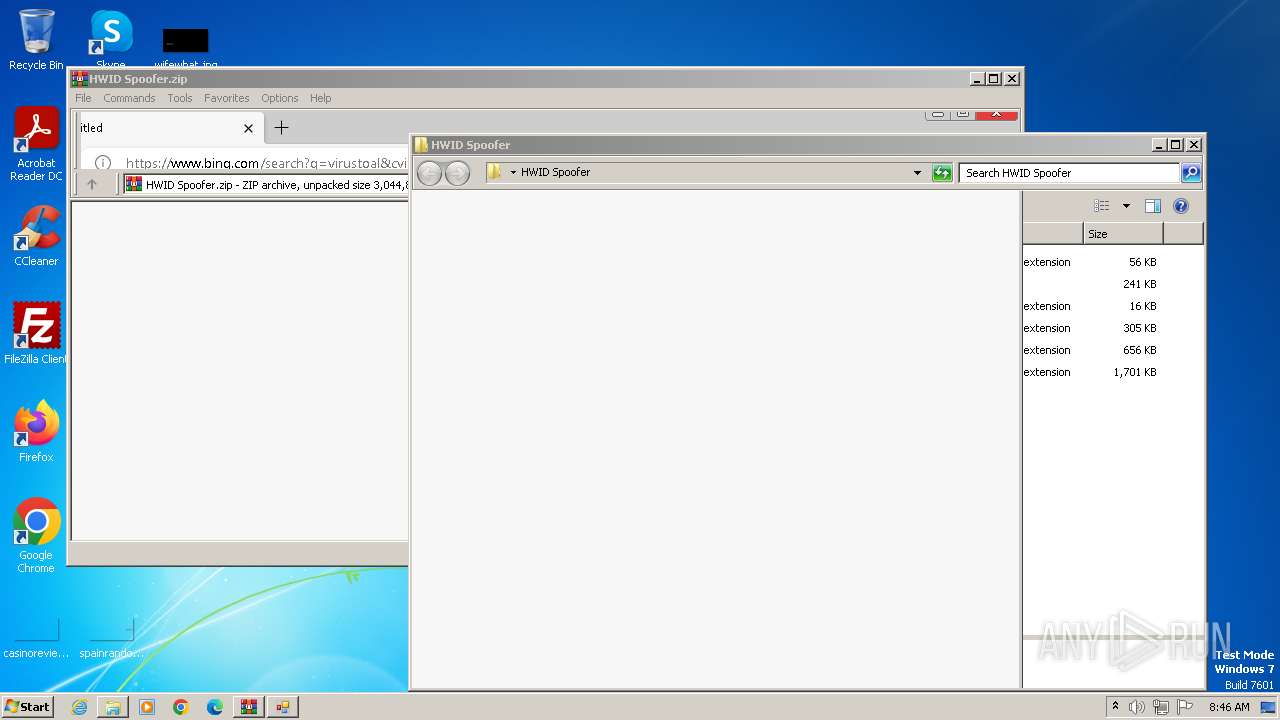Viewport: 1280px width, 720px height.
Task: Click the Size column header
Action: pos(1123,234)
